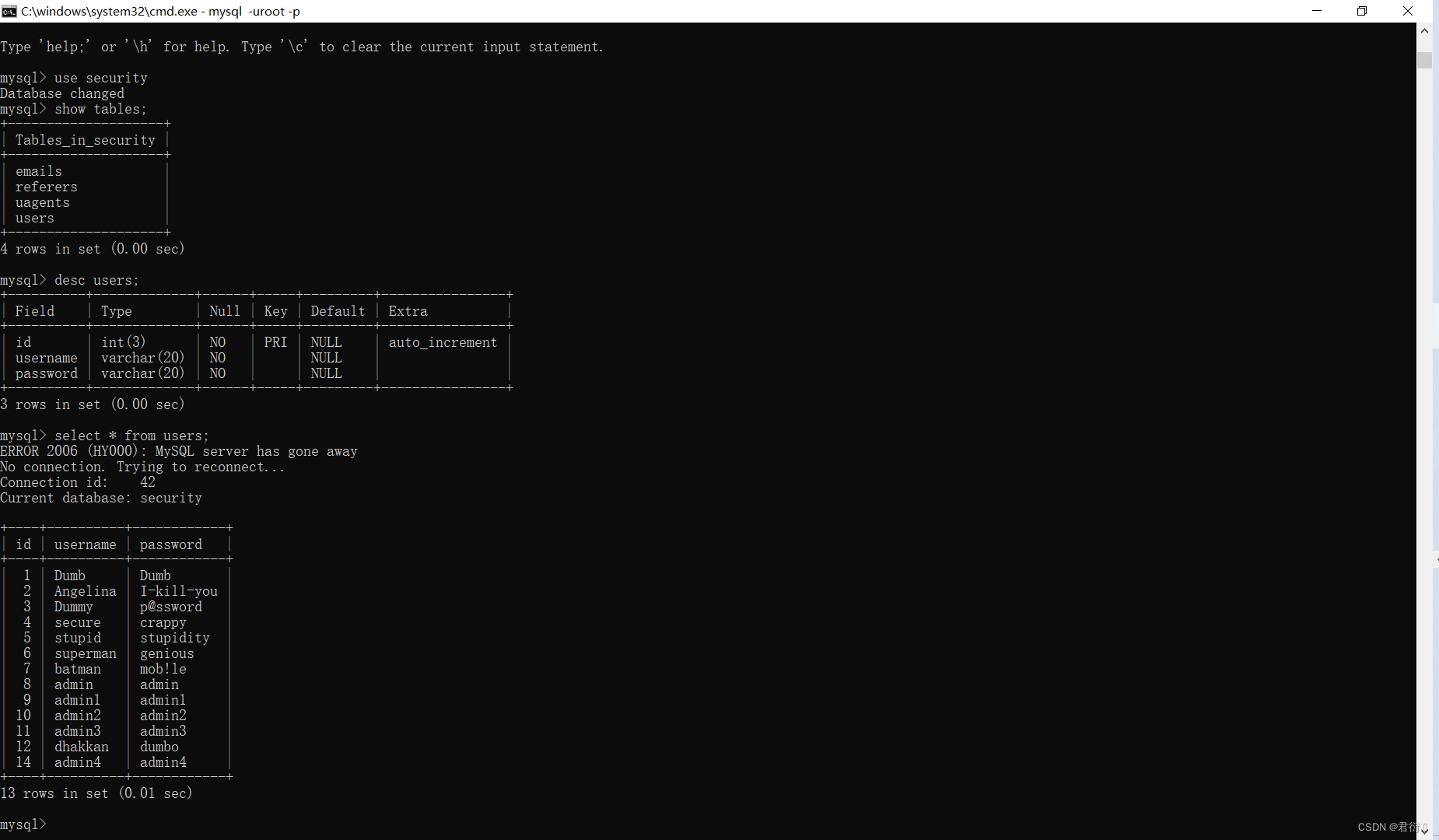
Task: Click the 'secure' username cell
Action: pyautogui.click(x=78, y=622)
